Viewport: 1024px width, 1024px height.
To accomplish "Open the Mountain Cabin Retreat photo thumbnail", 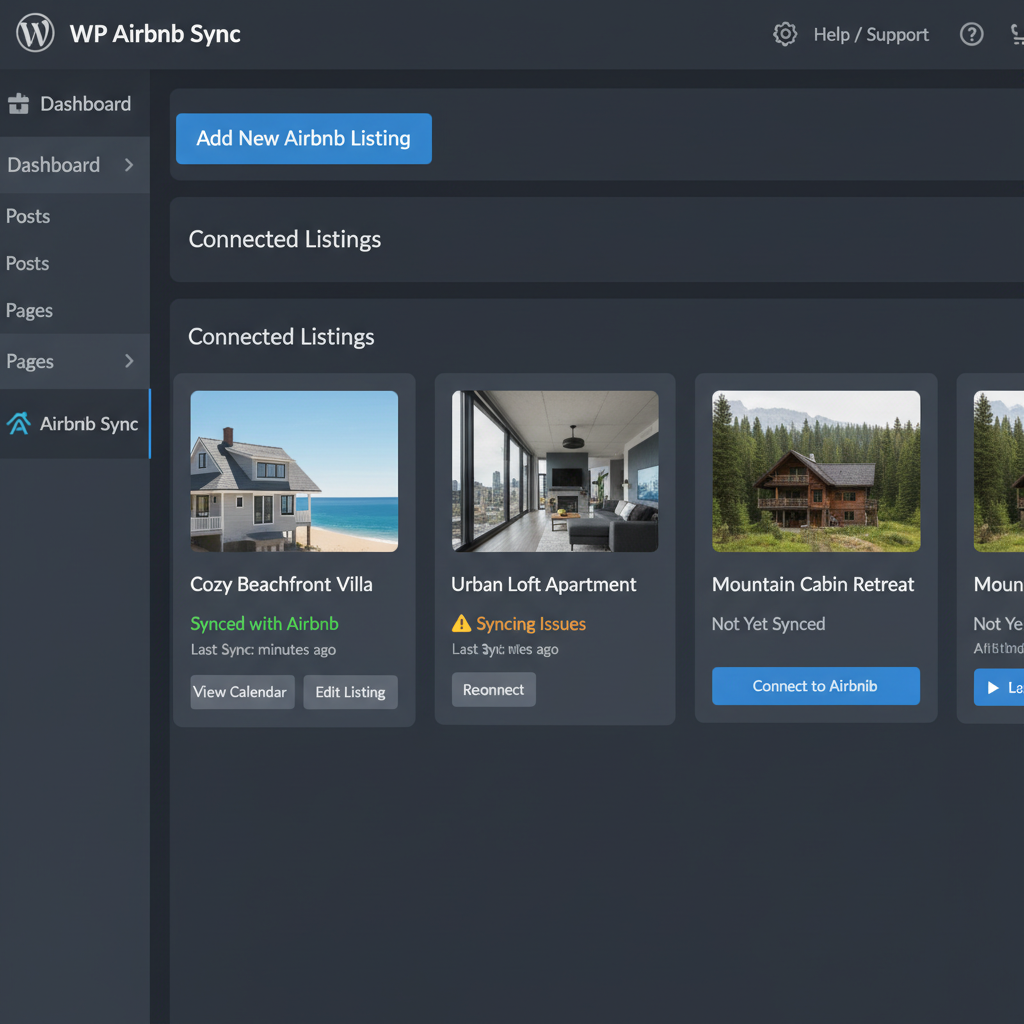I will (816, 472).
